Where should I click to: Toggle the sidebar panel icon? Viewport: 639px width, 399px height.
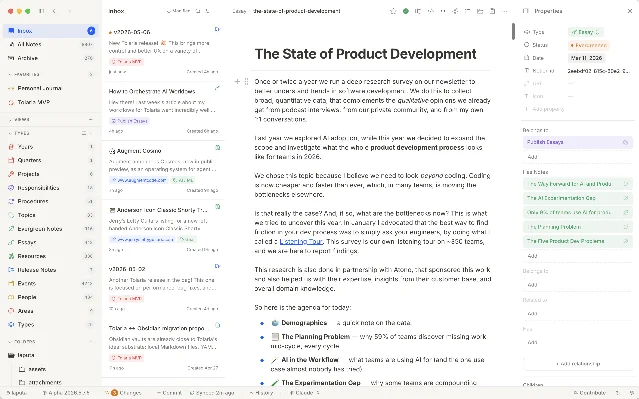coord(41,11)
